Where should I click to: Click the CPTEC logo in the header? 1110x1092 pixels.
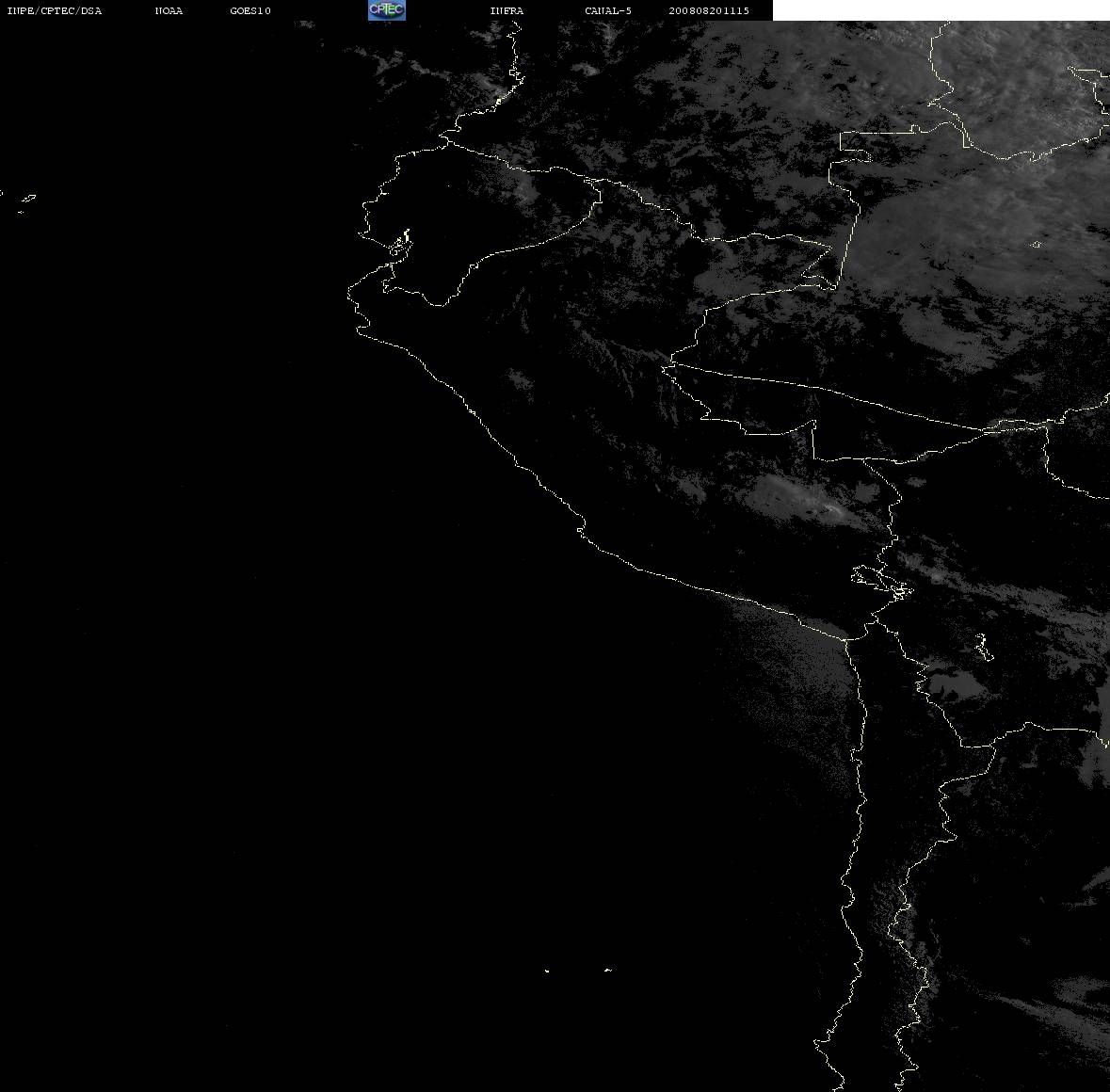pos(387,10)
